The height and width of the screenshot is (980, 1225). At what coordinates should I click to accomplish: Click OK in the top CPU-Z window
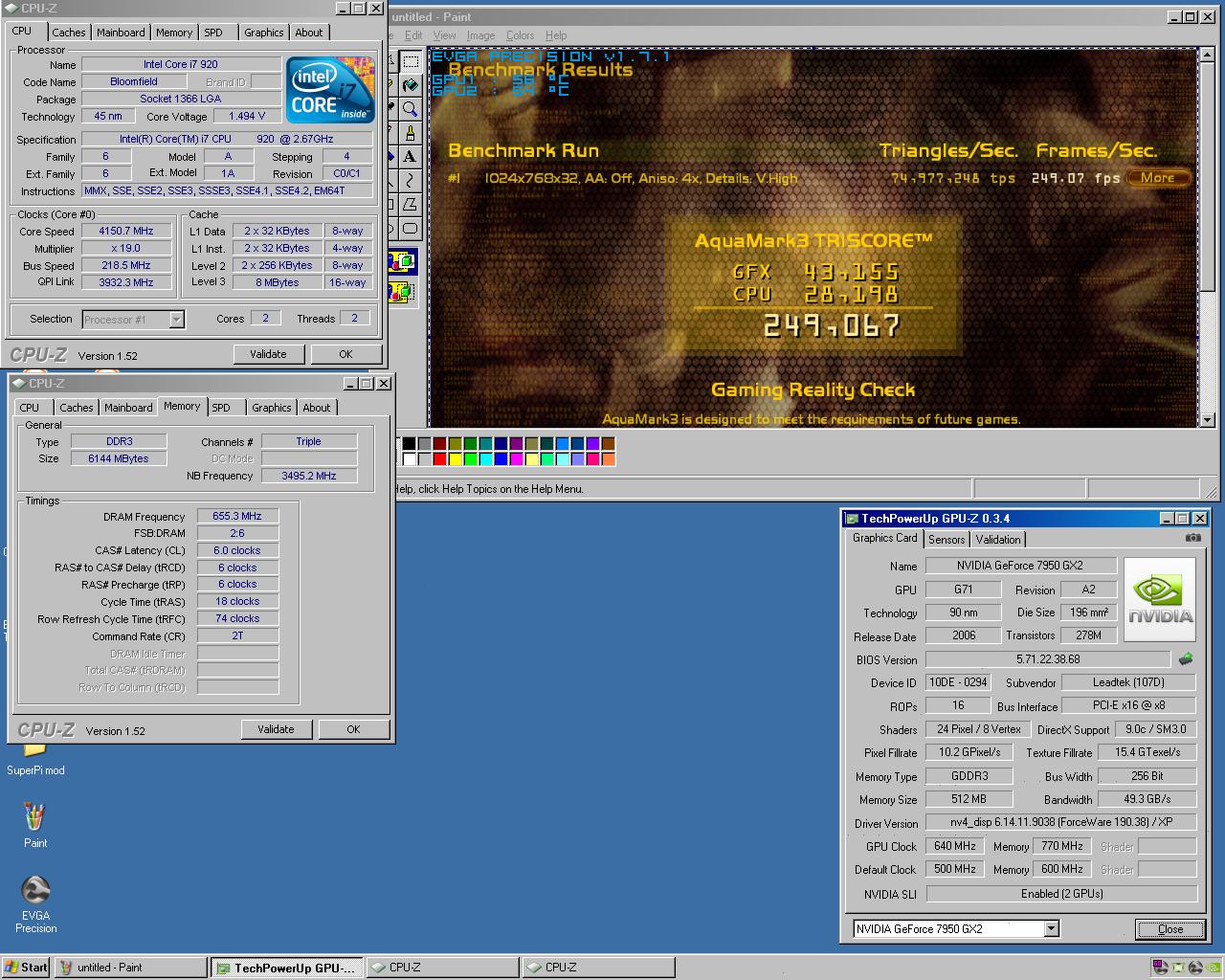(x=345, y=354)
